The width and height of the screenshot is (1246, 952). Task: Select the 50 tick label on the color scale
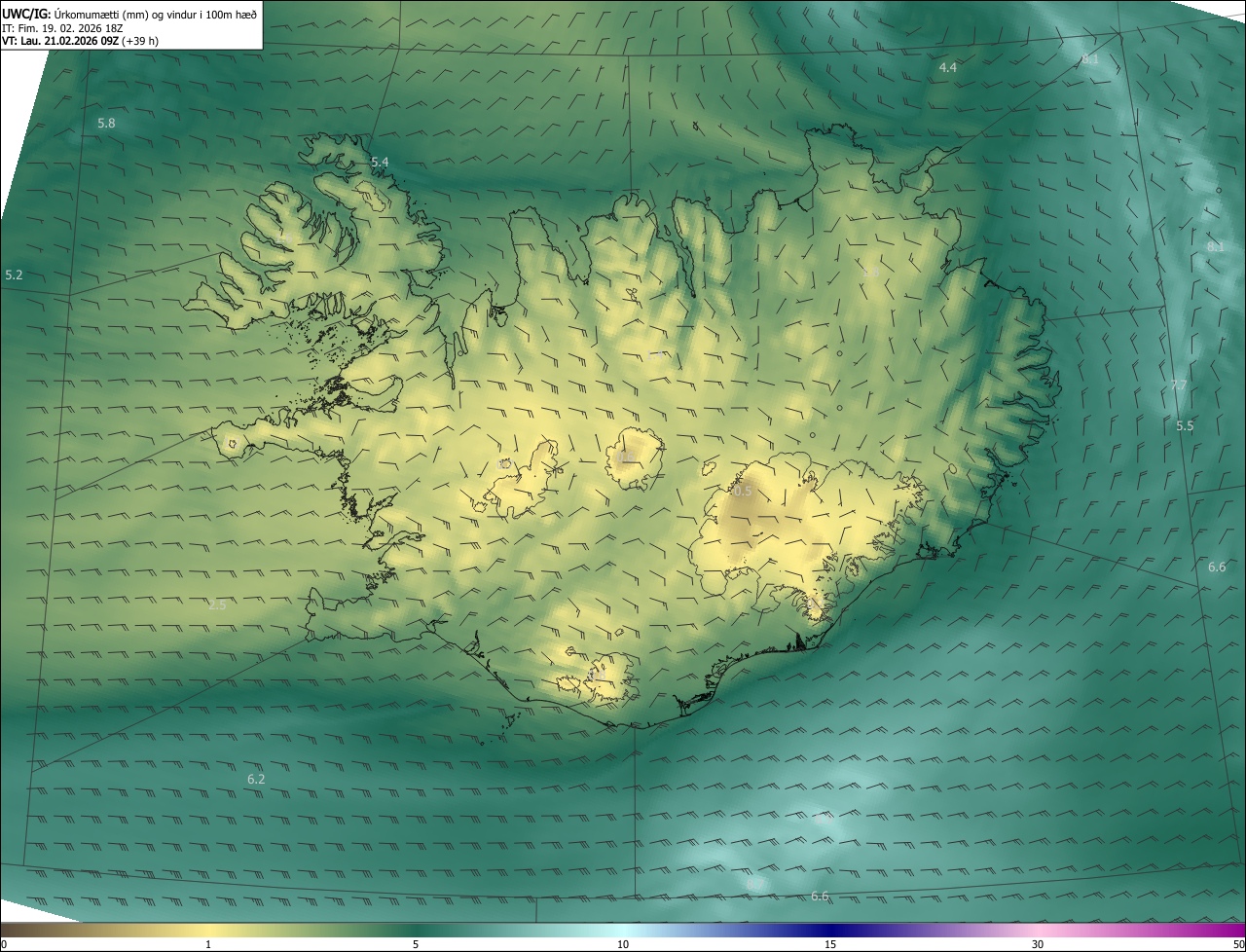(x=1239, y=944)
